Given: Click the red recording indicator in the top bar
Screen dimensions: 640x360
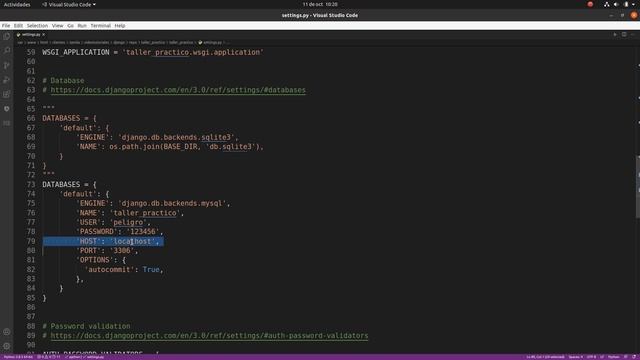Looking at the screenshot, I should (x=590, y=4).
